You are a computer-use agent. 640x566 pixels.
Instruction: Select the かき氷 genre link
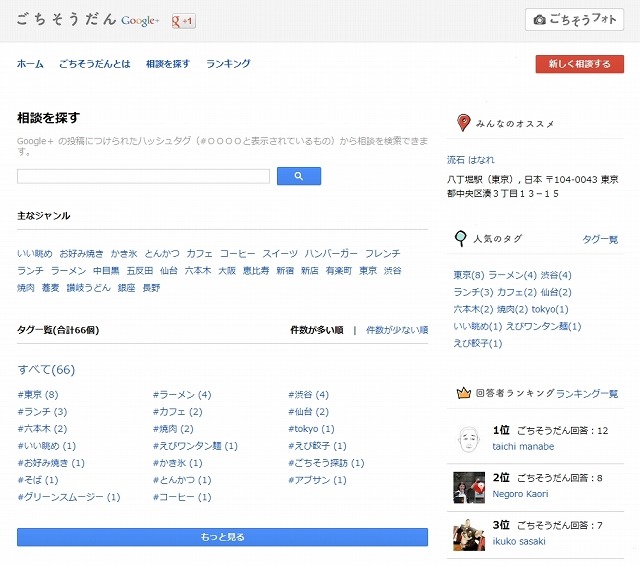click(x=124, y=253)
